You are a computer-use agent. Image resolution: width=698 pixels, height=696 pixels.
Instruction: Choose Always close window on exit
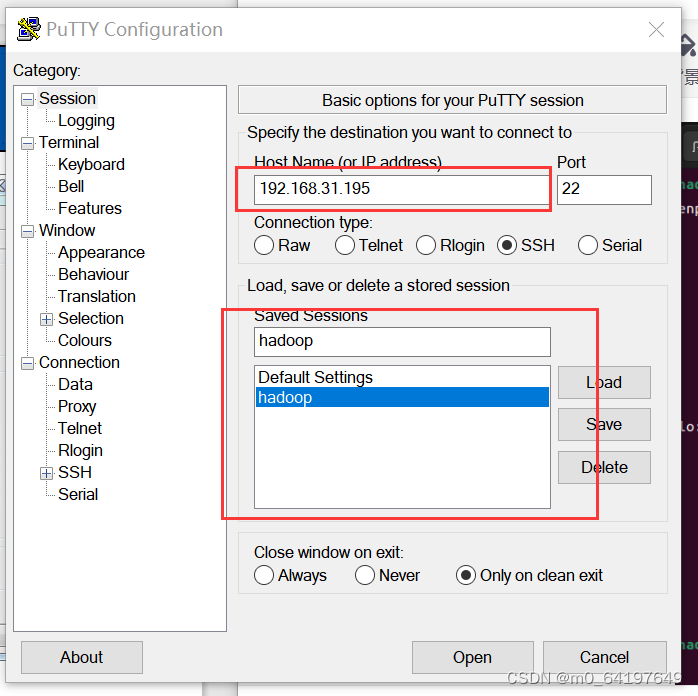click(290, 576)
